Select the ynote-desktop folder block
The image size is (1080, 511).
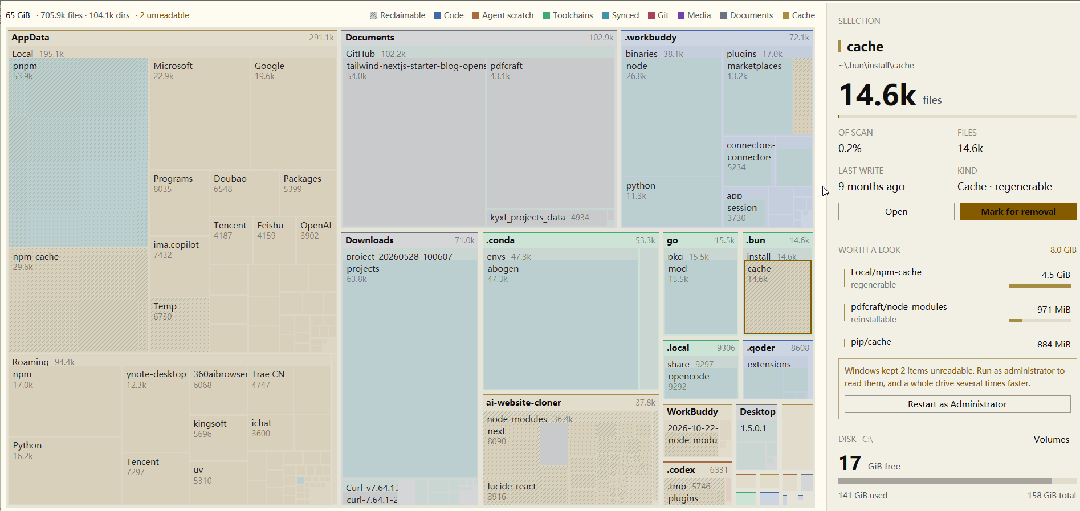click(x=156, y=409)
